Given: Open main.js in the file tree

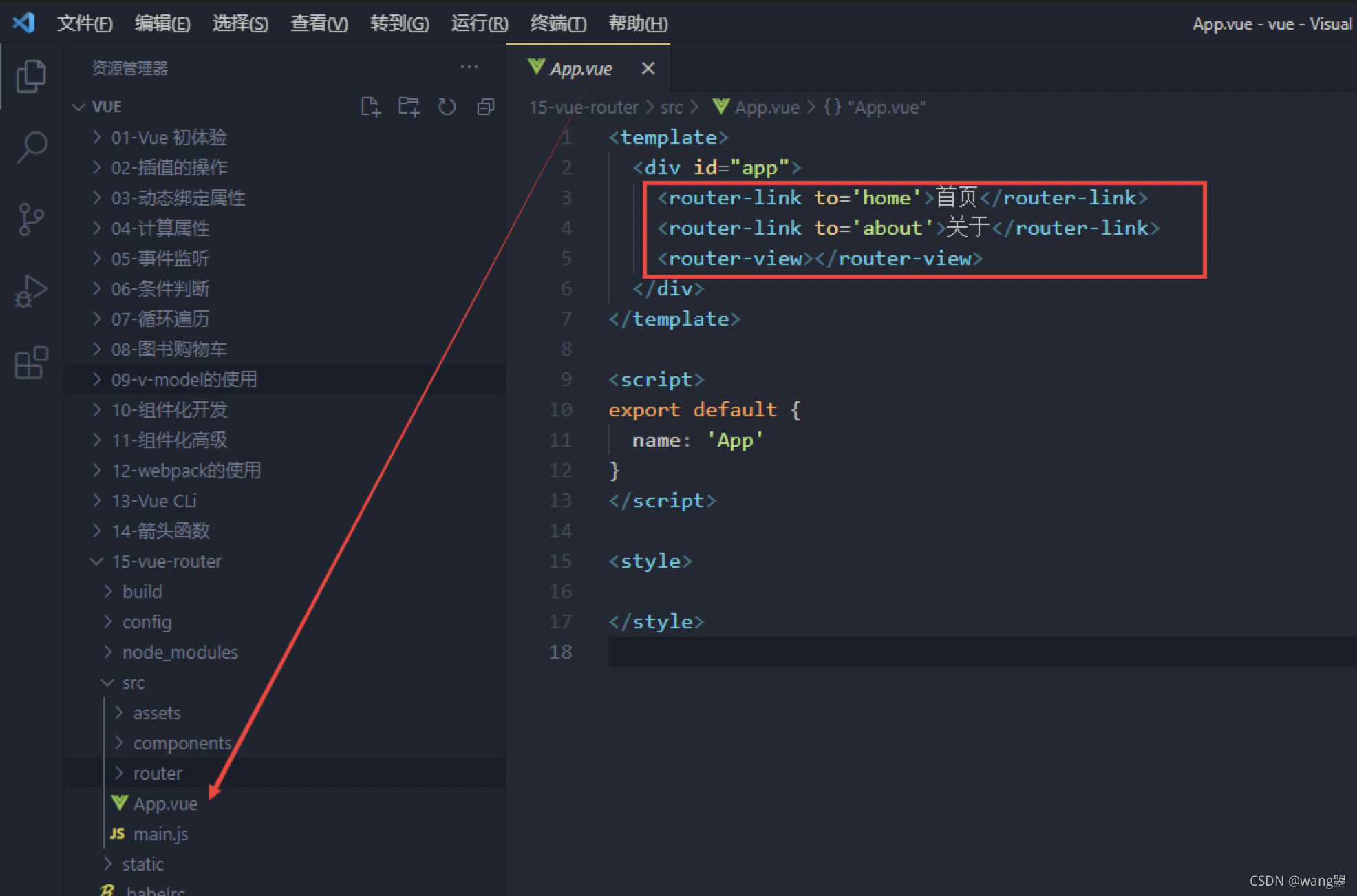Looking at the screenshot, I should [160, 834].
